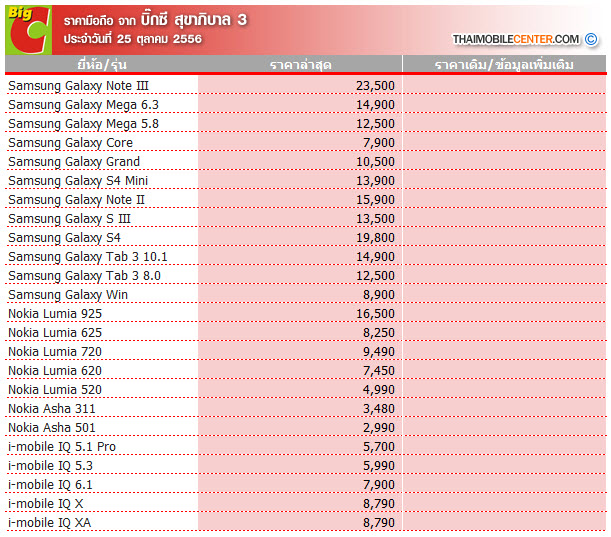The width and height of the screenshot is (611, 537).
Task: Click the 16,500 price value
Action: pyautogui.click(x=375, y=314)
